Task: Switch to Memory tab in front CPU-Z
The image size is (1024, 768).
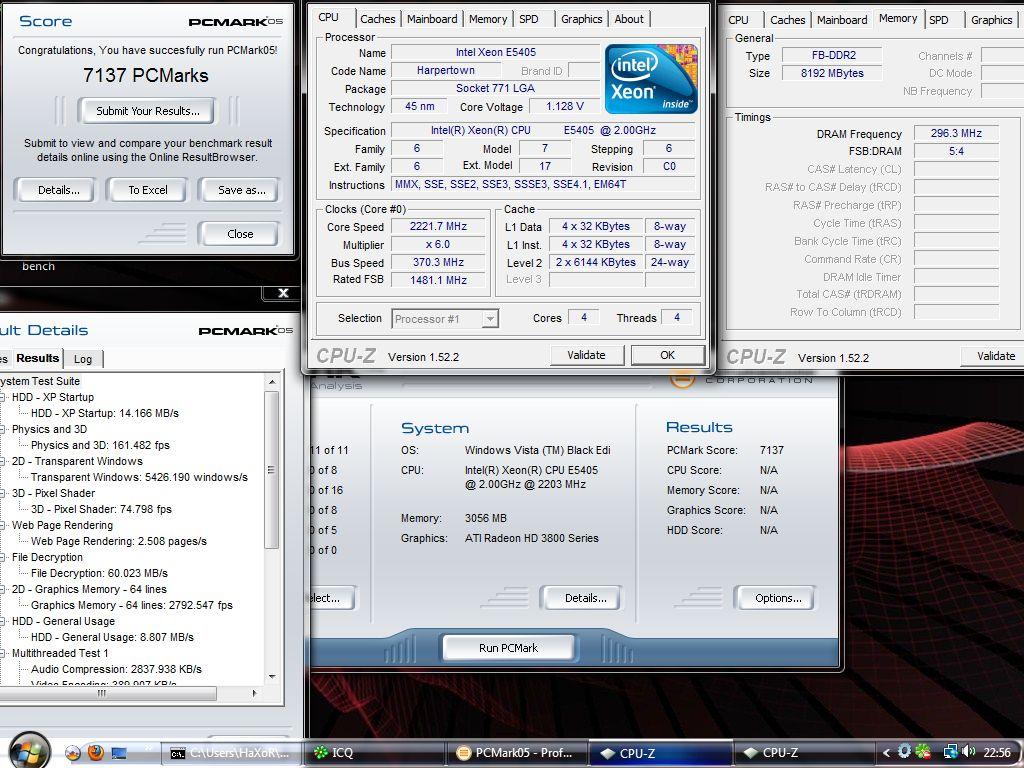Action: point(488,19)
